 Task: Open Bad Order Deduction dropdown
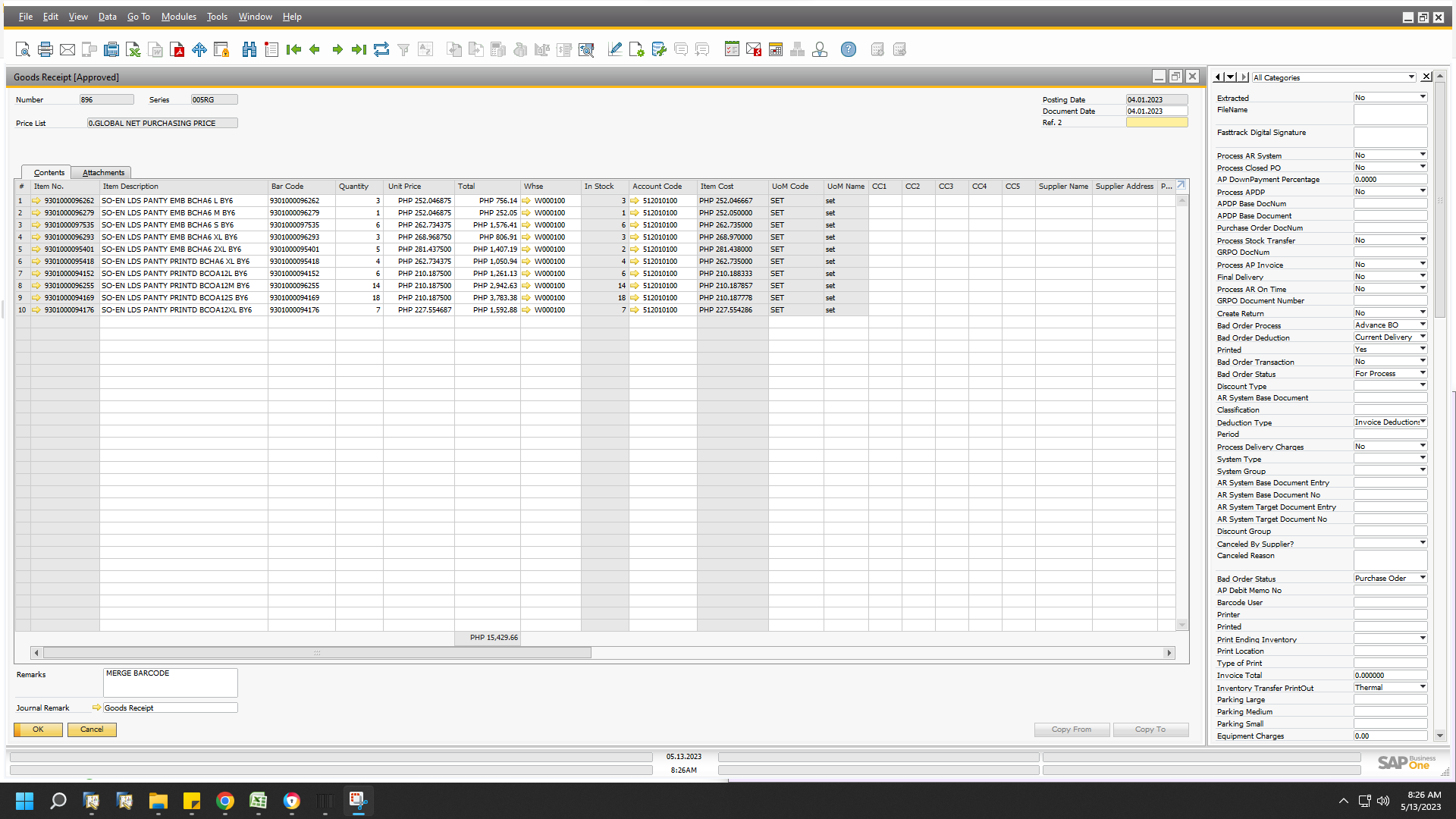tap(1423, 337)
